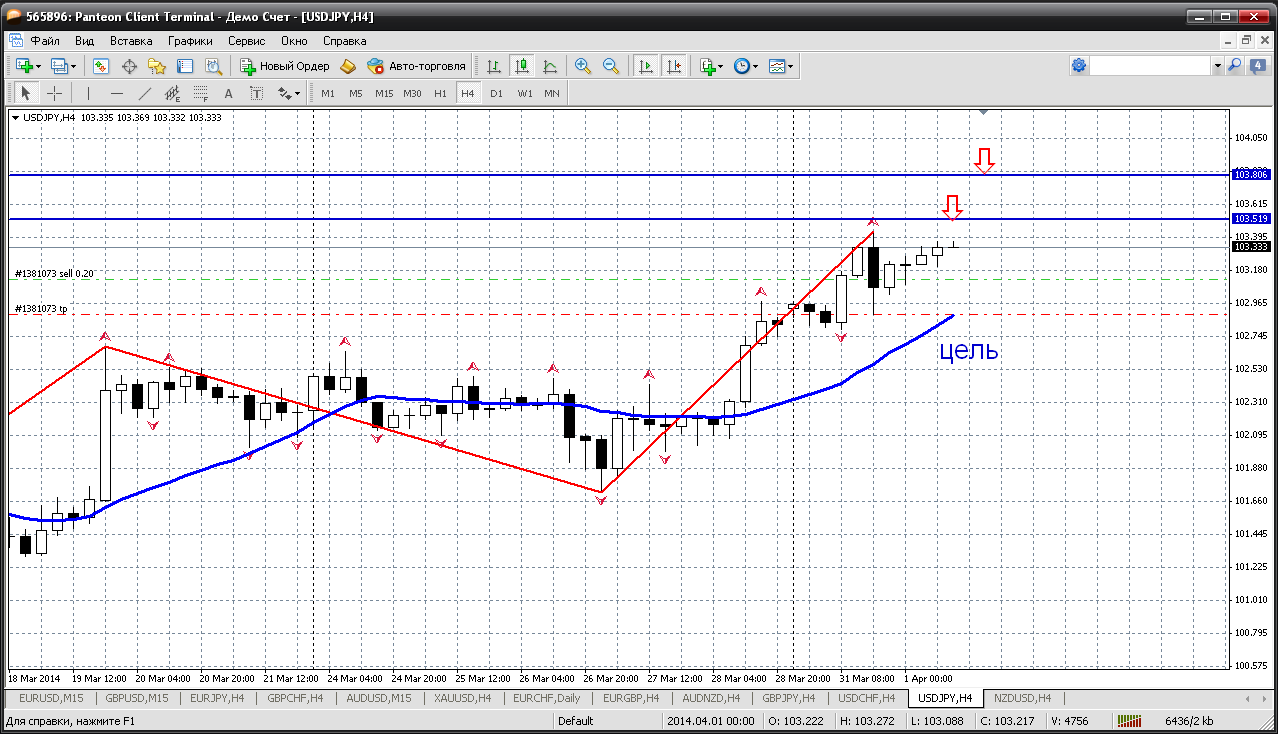Switch to EURUSD,M15 chart tab
Viewport: 1278px width, 734px height.
(x=51, y=698)
